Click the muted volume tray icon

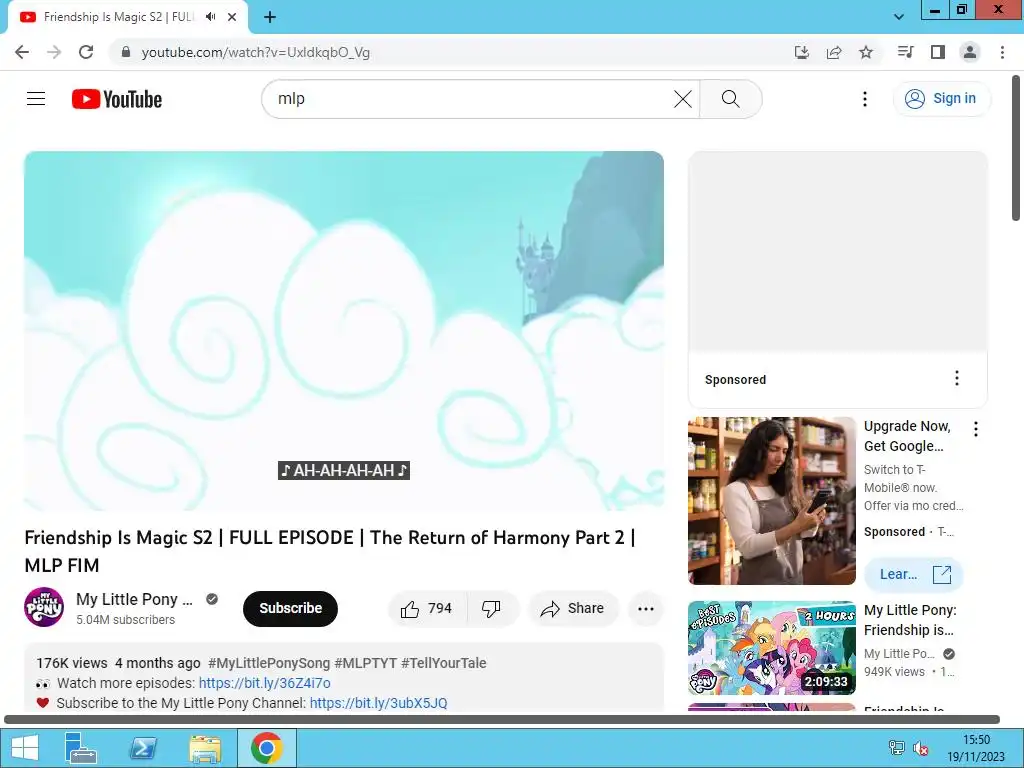point(921,748)
